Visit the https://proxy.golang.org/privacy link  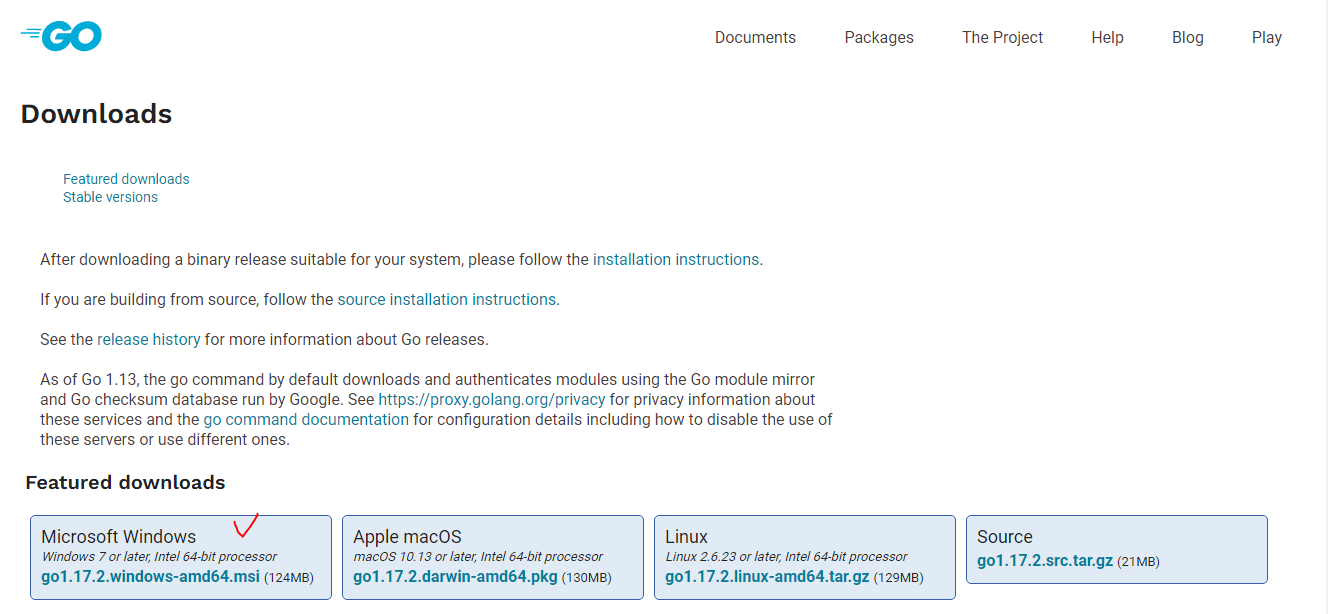pyautogui.click(x=492, y=399)
